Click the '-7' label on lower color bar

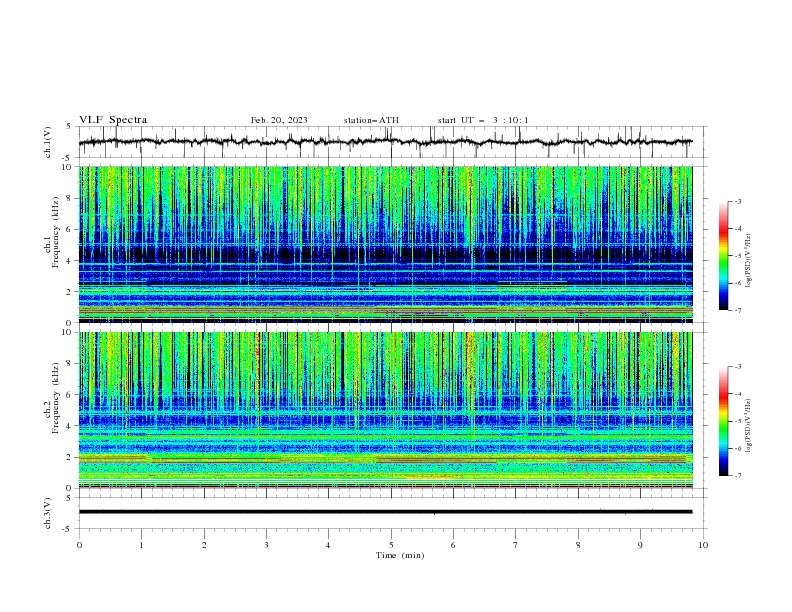737,476
